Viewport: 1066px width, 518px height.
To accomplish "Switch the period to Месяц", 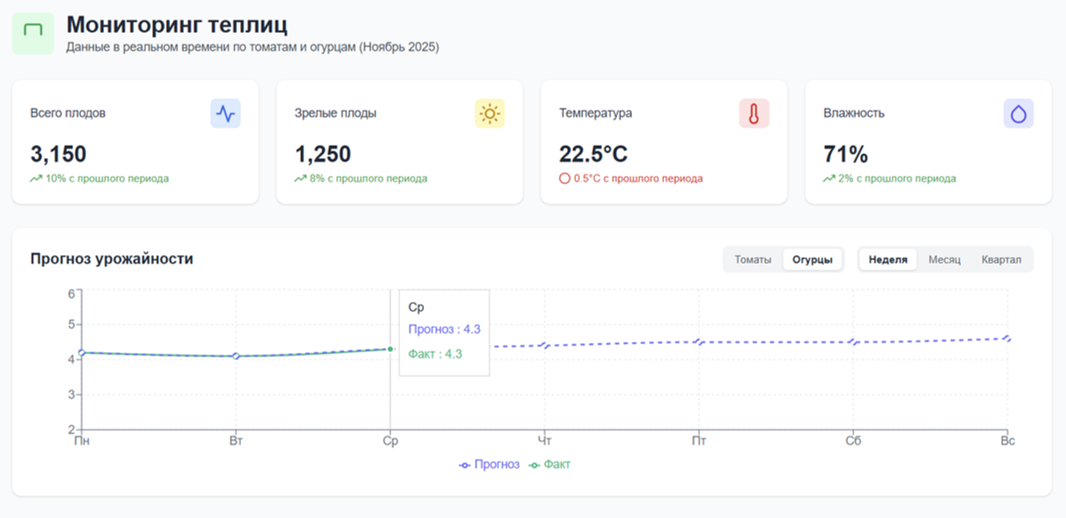I will pos(944,260).
